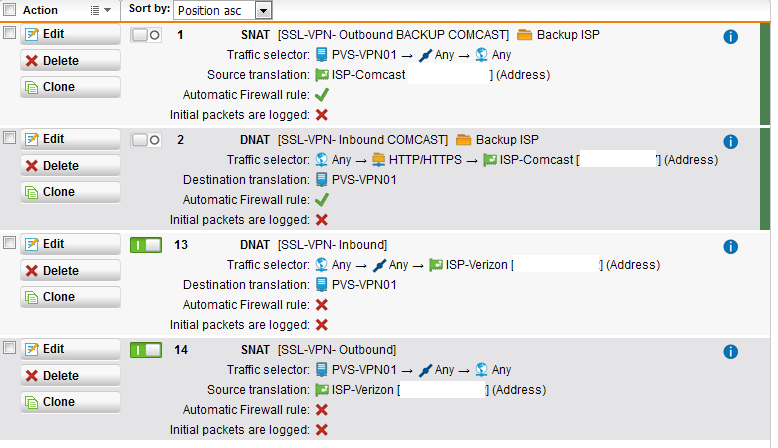Disable the active DNAT rule 13 toggle
Screen dimensions: 778x448
[x=146, y=245]
